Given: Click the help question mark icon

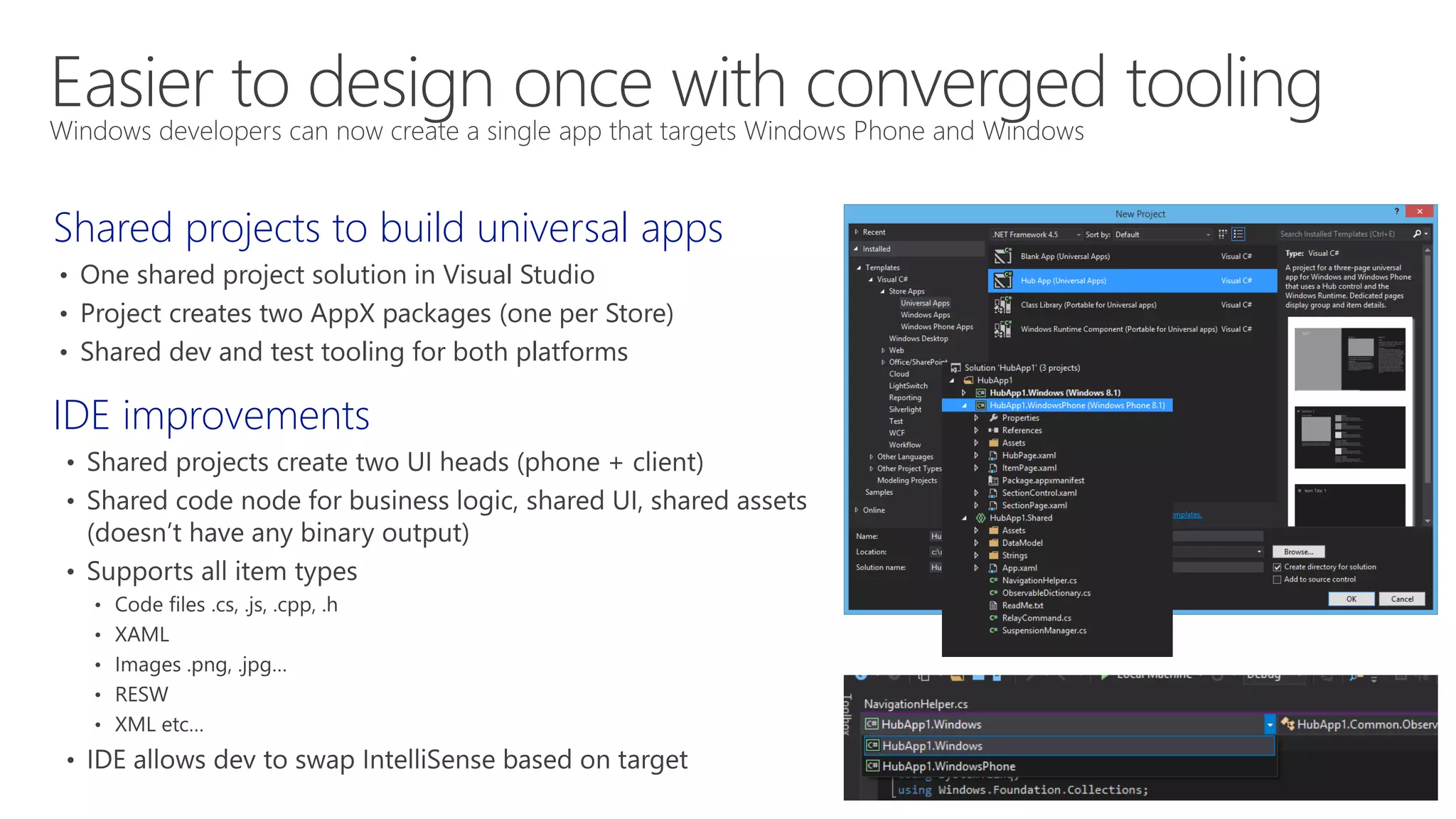Looking at the screenshot, I should click(x=1396, y=212).
